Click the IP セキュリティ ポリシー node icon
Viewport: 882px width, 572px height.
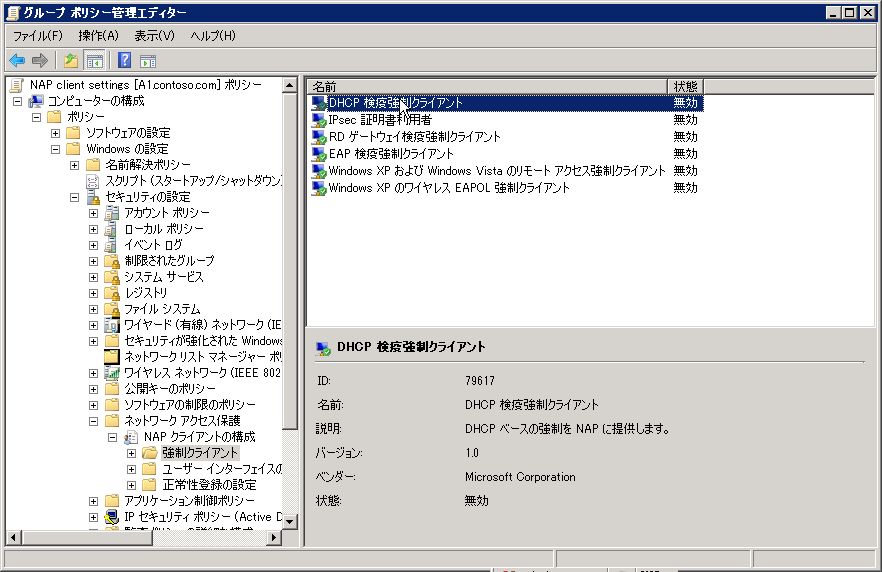112,517
